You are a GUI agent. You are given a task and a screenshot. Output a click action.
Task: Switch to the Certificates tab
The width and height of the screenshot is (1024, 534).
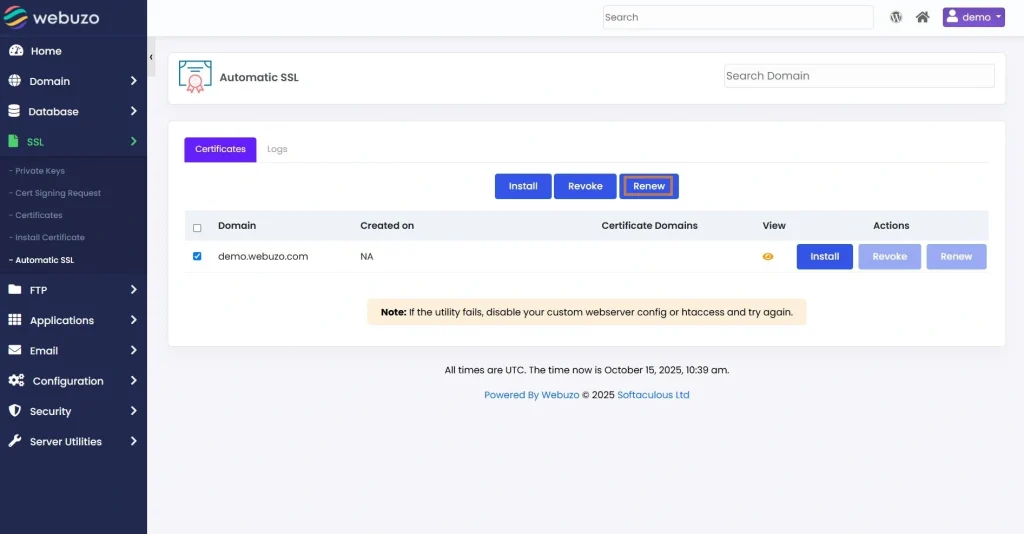220,149
